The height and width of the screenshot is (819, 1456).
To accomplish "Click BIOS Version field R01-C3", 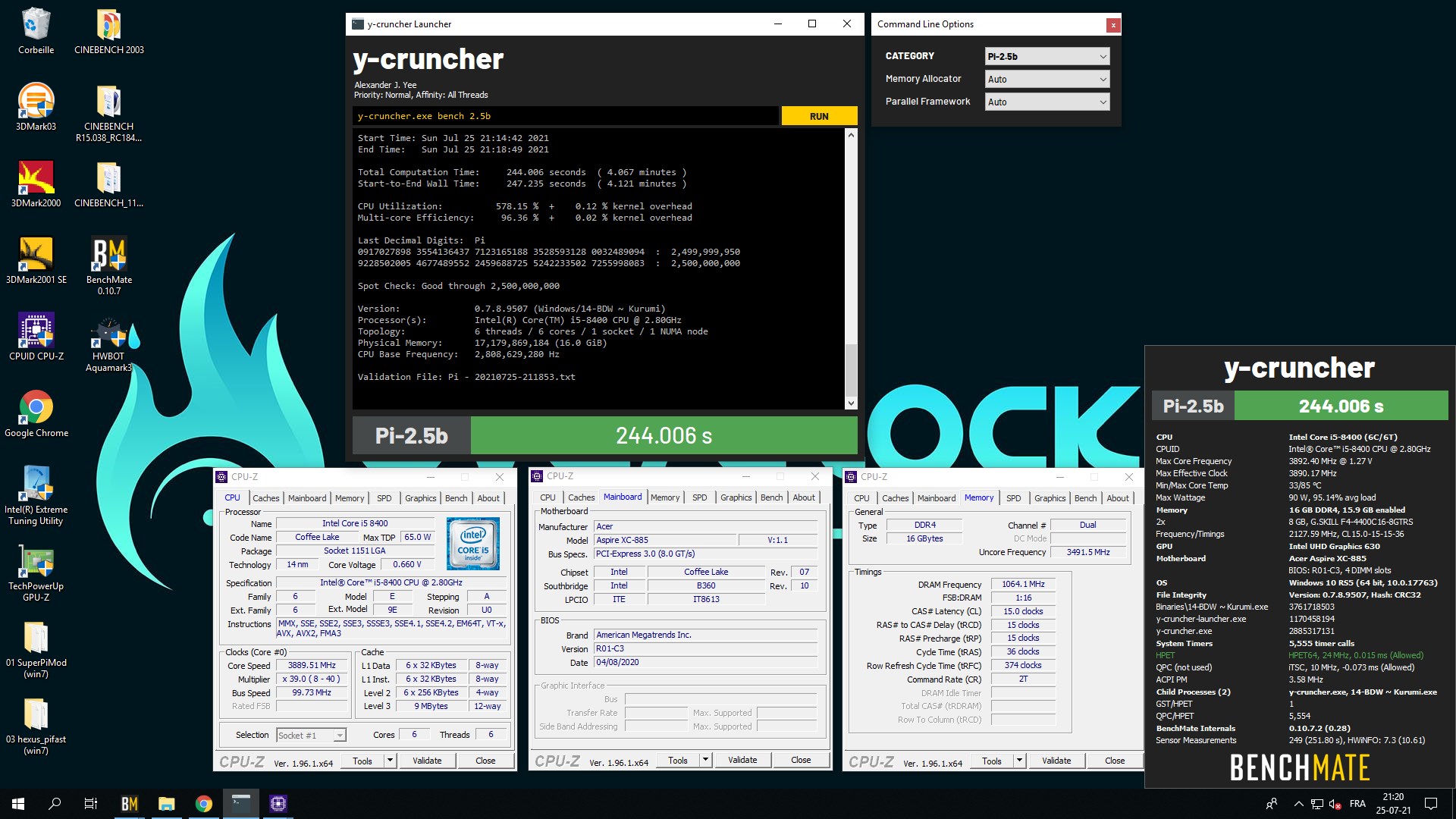I will [705, 648].
